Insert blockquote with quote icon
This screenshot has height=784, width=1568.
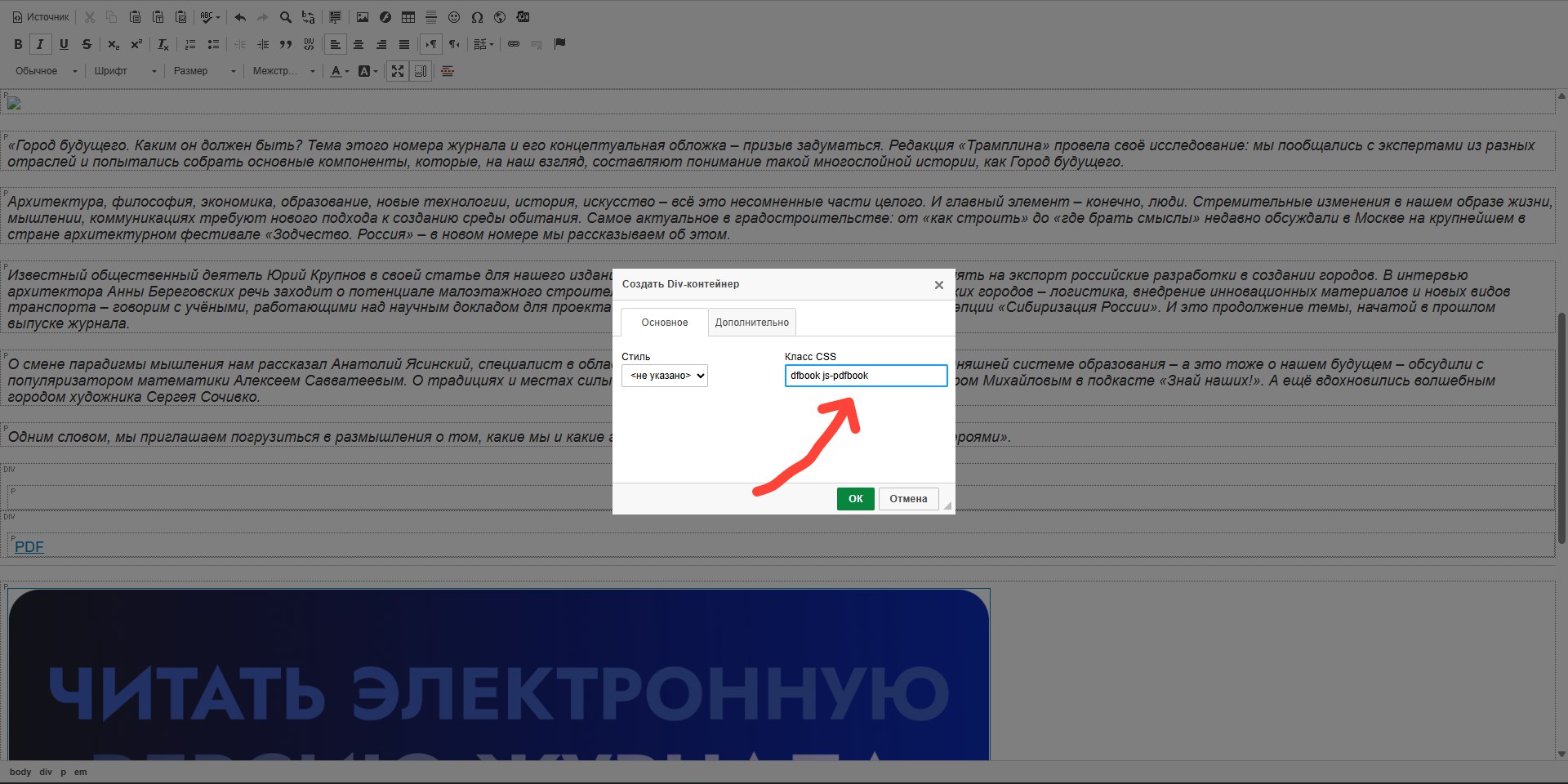pos(286,44)
